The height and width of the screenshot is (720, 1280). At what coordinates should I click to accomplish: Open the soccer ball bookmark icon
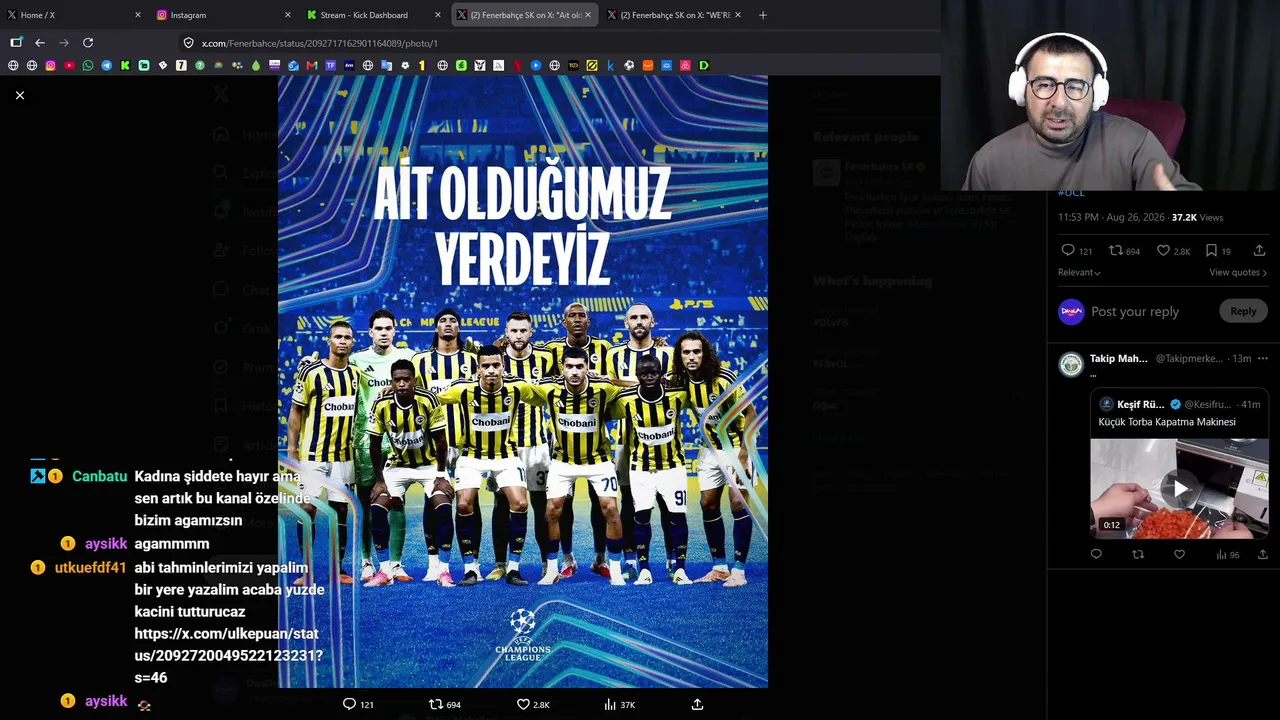tap(629, 65)
